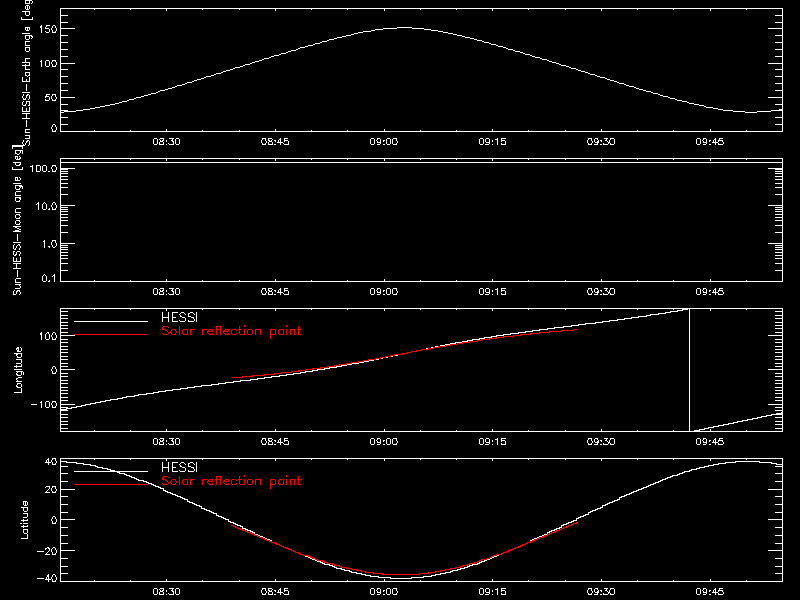Tap the 09:15 label under Latitude plot

492,591
